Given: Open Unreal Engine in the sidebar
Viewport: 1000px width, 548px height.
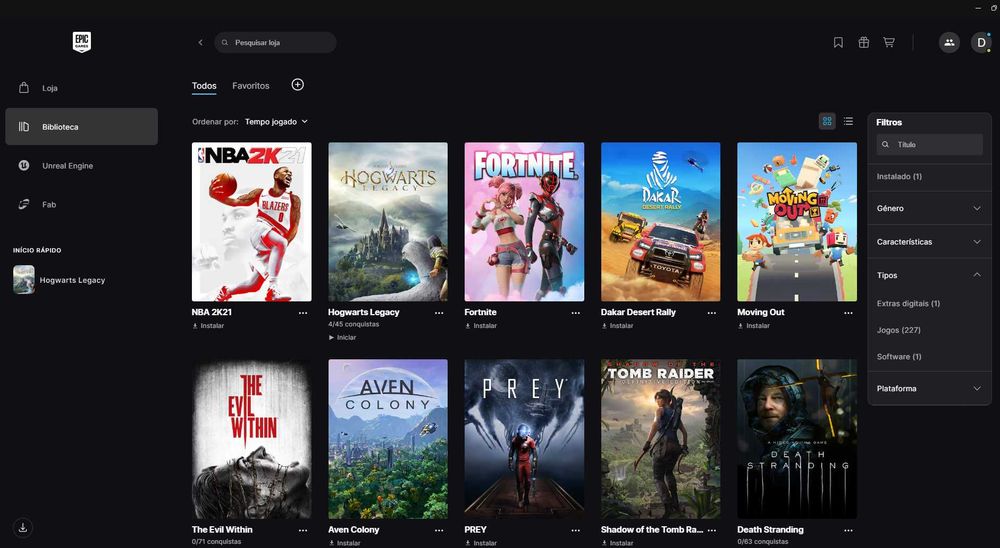Looking at the screenshot, I should point(82,165).
